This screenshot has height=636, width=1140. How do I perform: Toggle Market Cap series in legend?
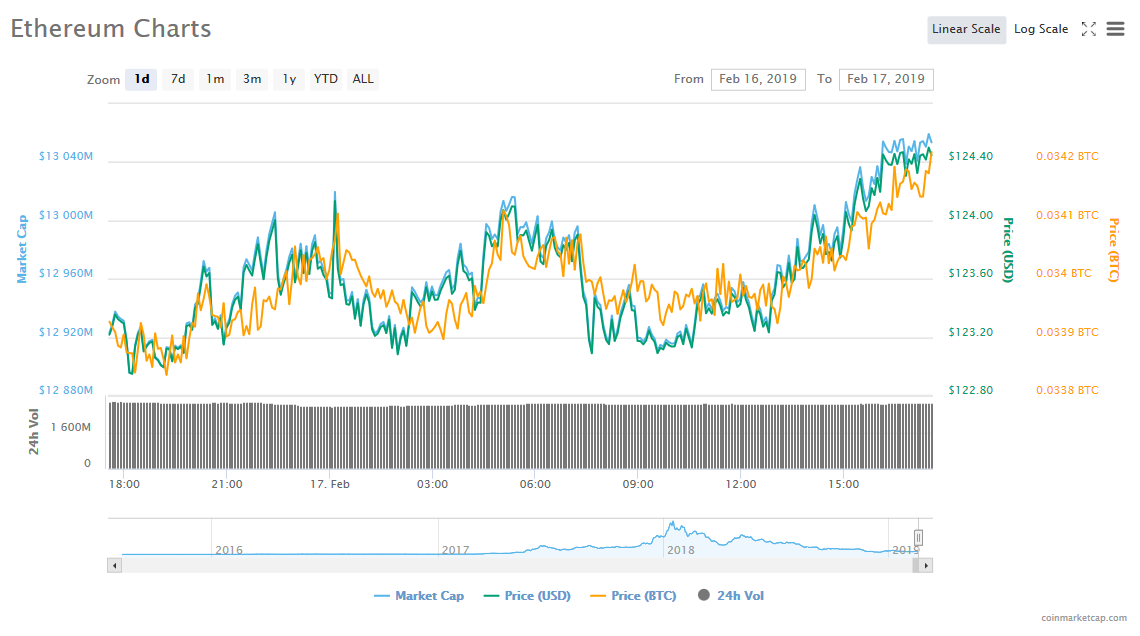[419, 596]
